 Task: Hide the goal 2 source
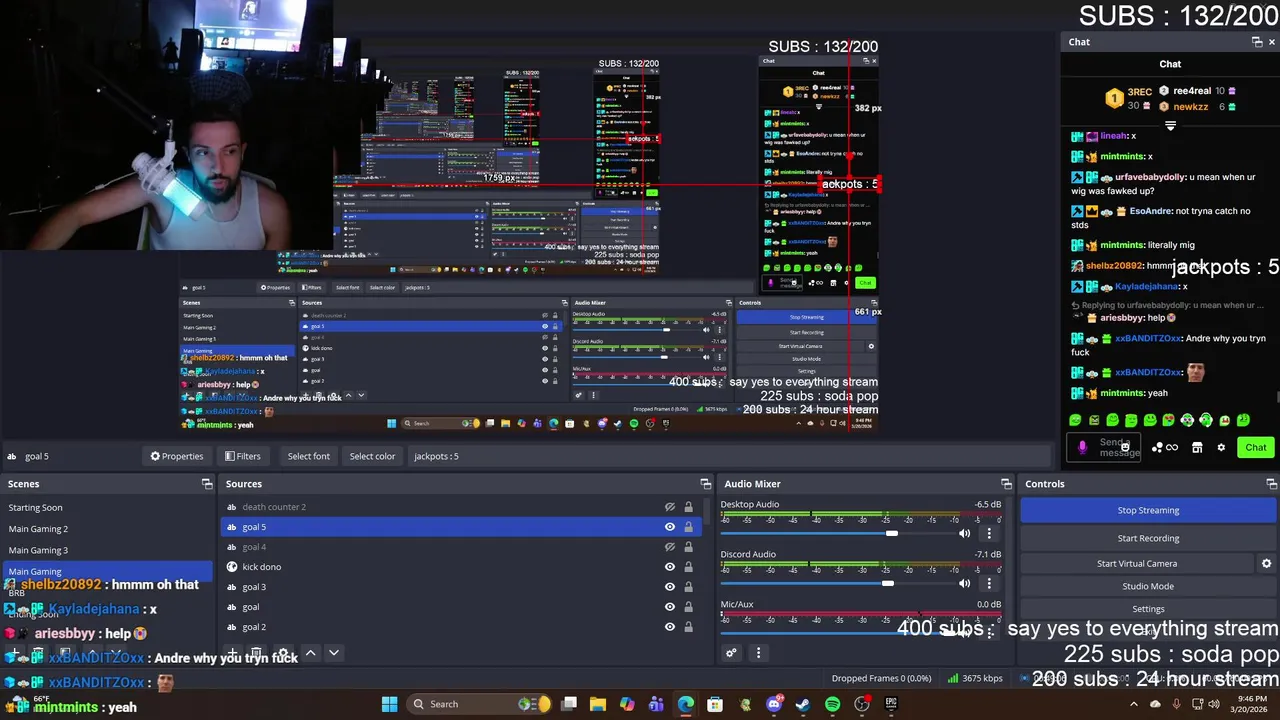pos(670,627)
